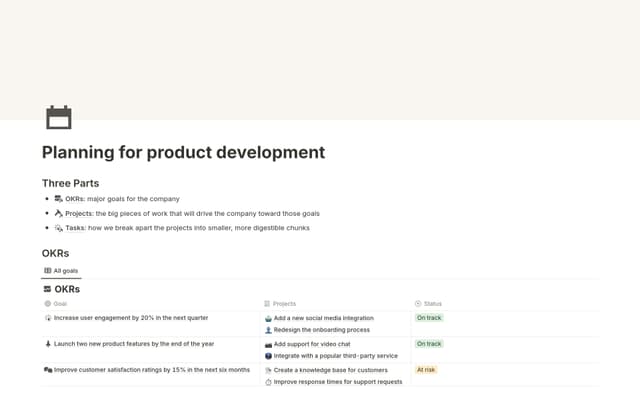Click the Projects column header

click(x=280, y=304)
